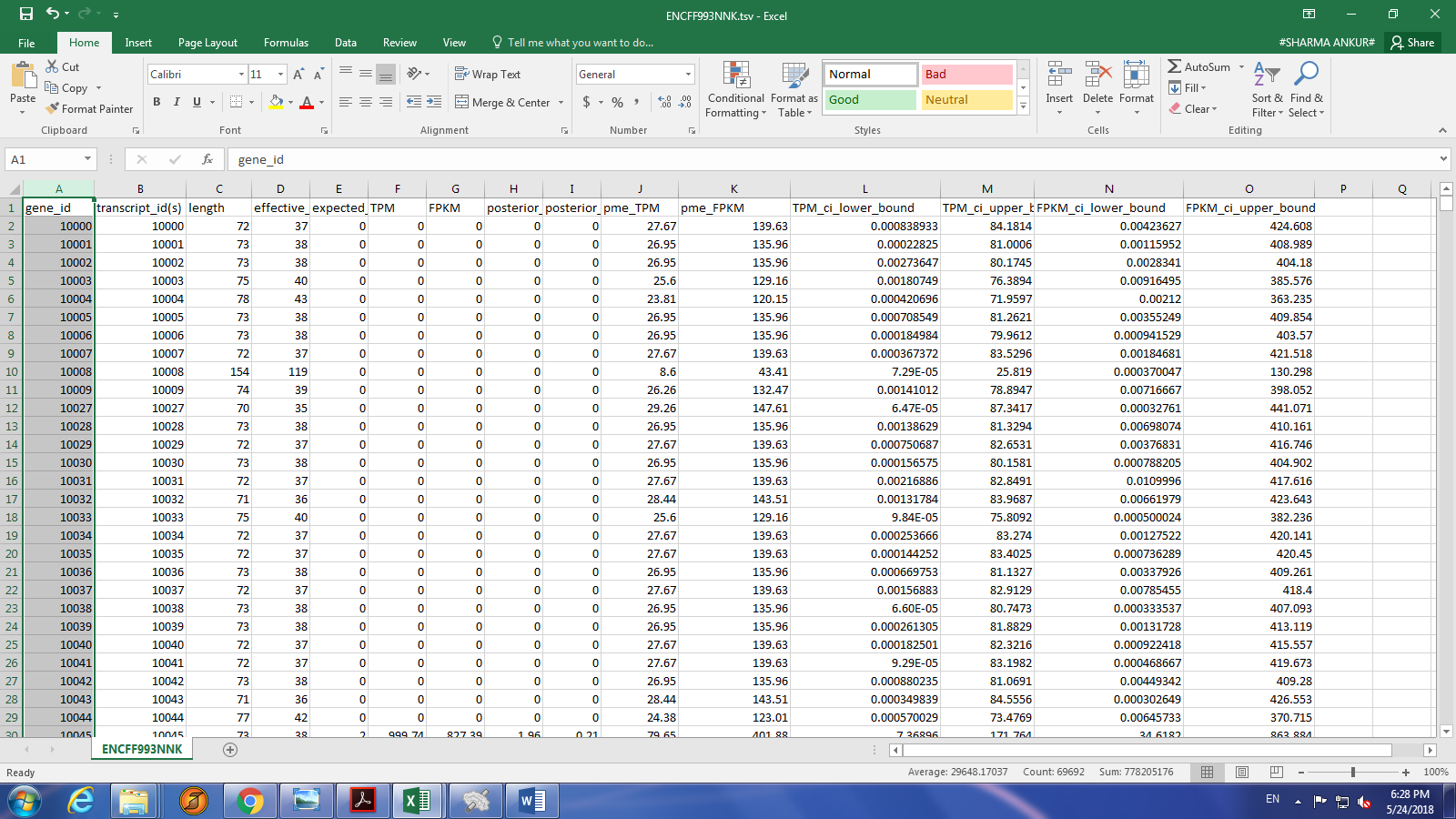The height and width of the screenshot is (819, 1456).
Task: Collapse the ribbon with the arrow
Action: coord(1442,130)
